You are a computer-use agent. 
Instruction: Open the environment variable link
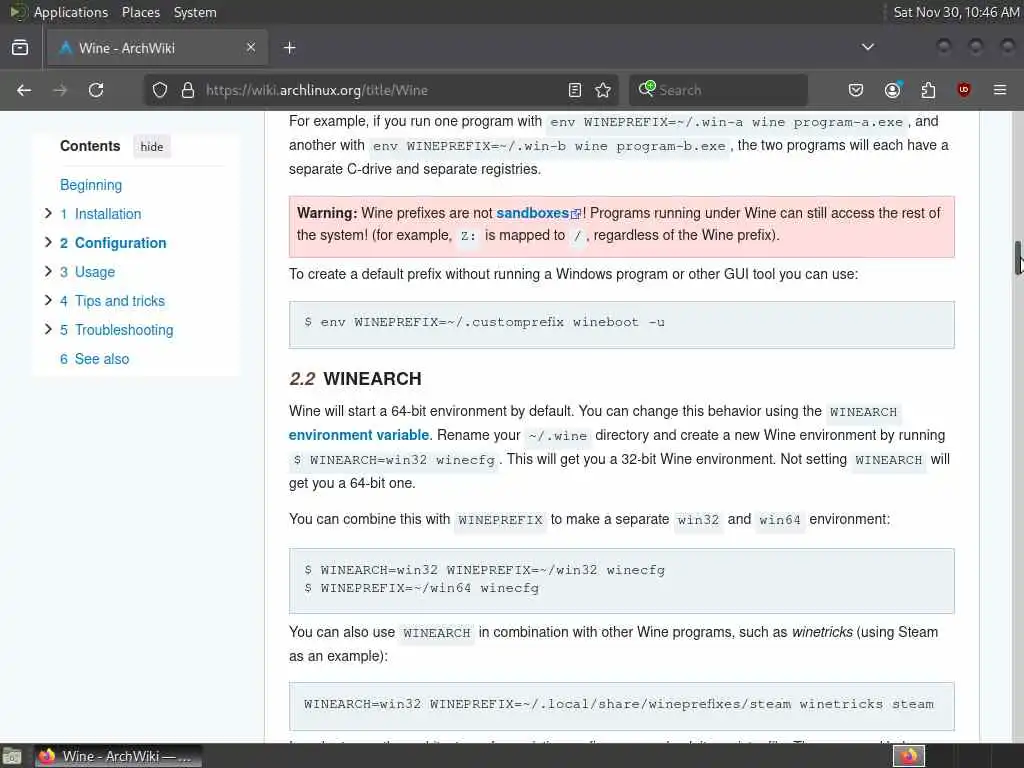(359, 435)
